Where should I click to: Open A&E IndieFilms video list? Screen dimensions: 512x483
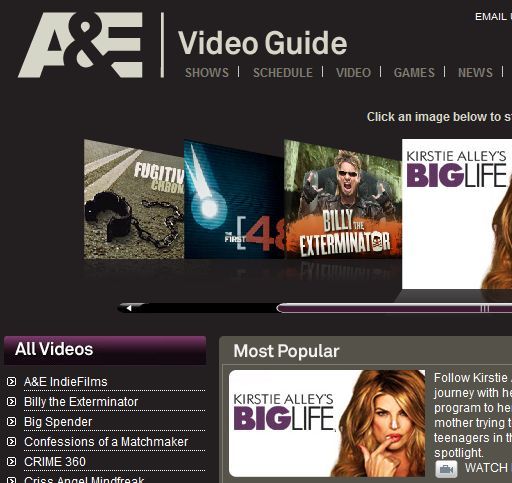click(66, 382)
